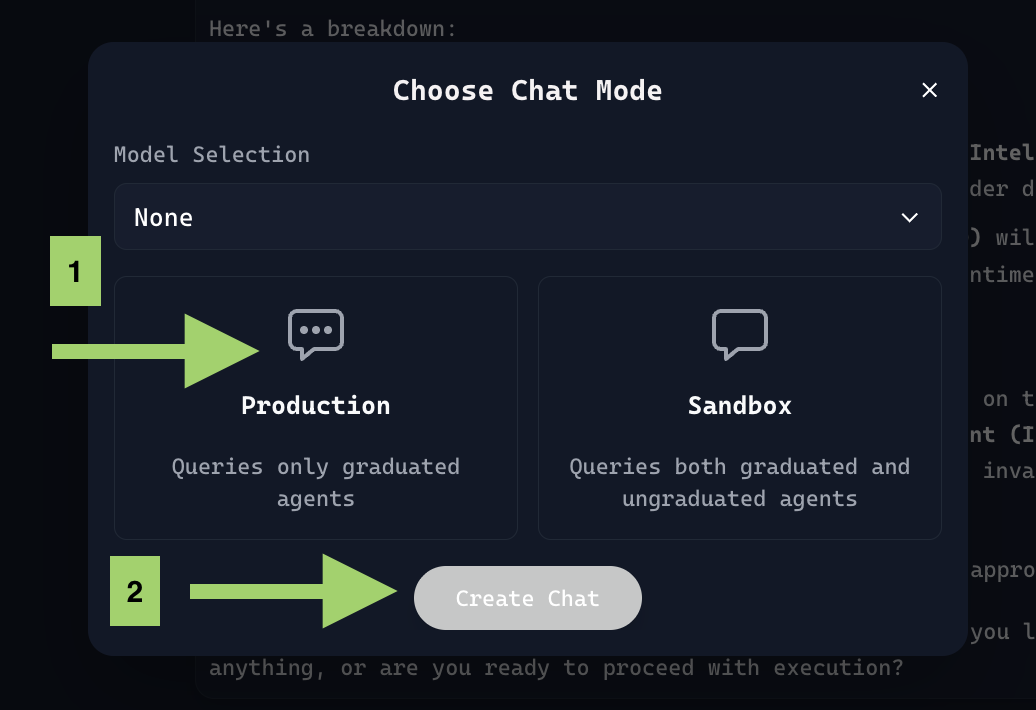The width and height of the screenshot is (1036, 710).
Task: Click the "Choose Chat Mode" dialog title
Action: pos(527,91)
